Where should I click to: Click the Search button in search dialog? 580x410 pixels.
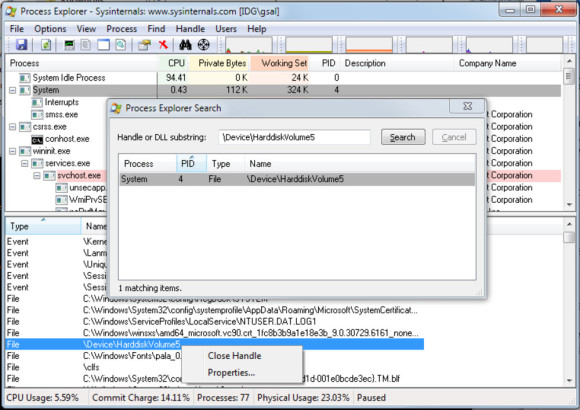point(403,137)
